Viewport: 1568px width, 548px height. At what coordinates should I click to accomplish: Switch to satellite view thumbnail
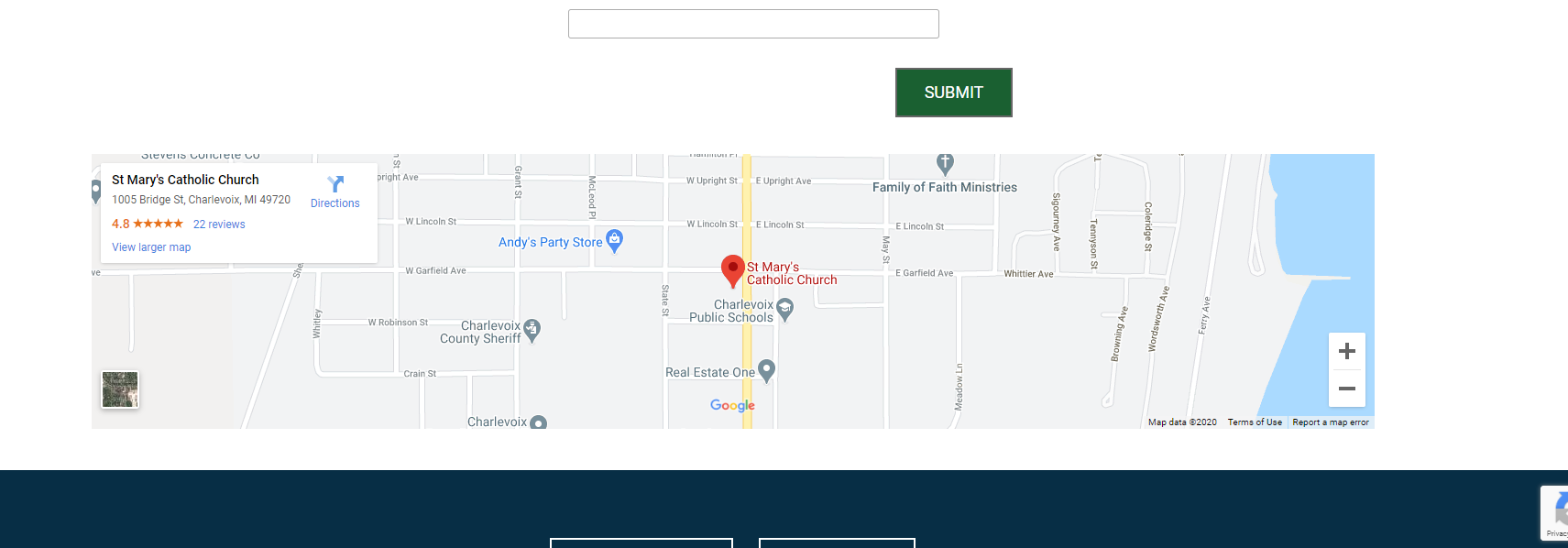[120, 389]
